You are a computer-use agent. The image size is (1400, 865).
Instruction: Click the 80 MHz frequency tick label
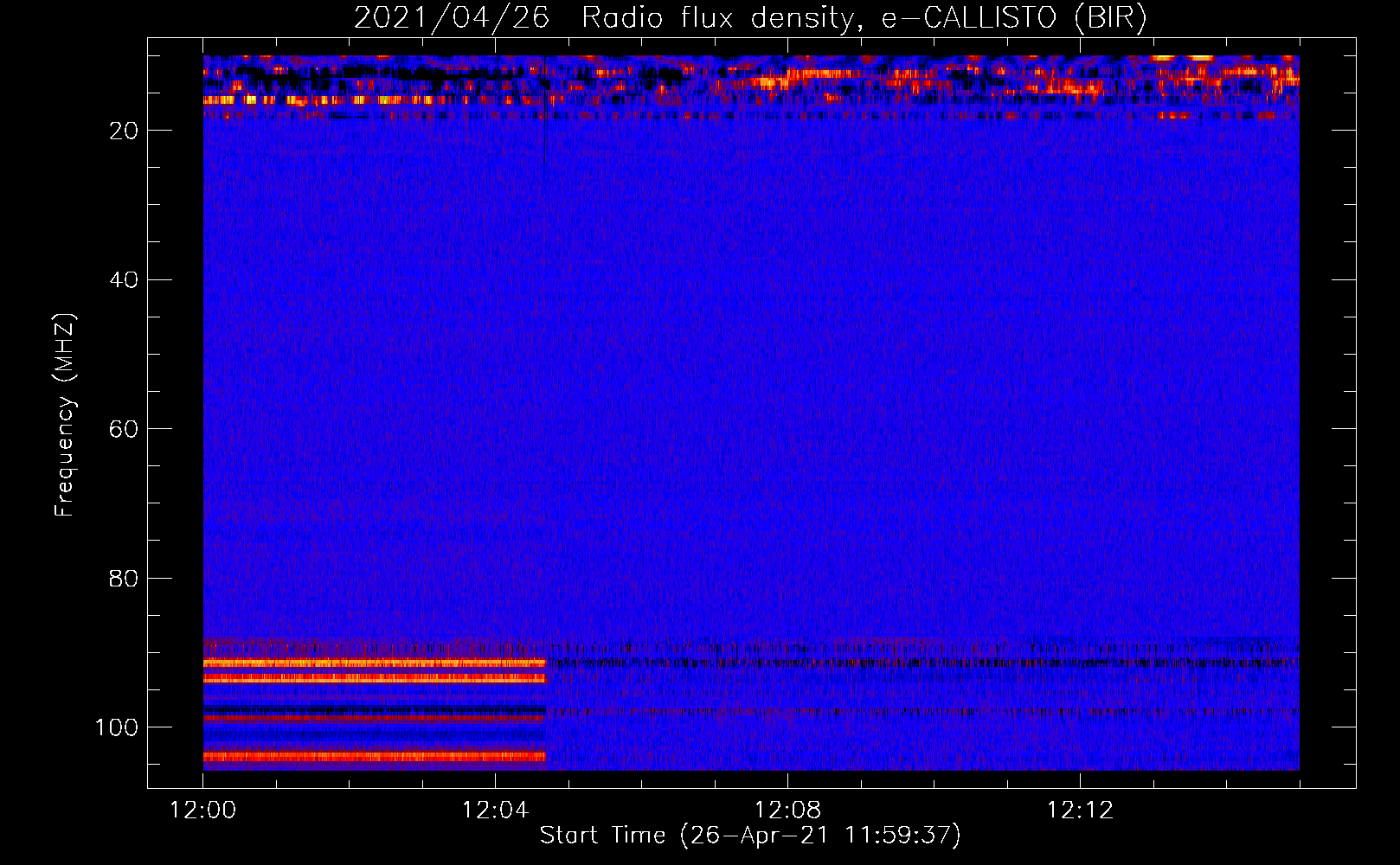[124, 578]
